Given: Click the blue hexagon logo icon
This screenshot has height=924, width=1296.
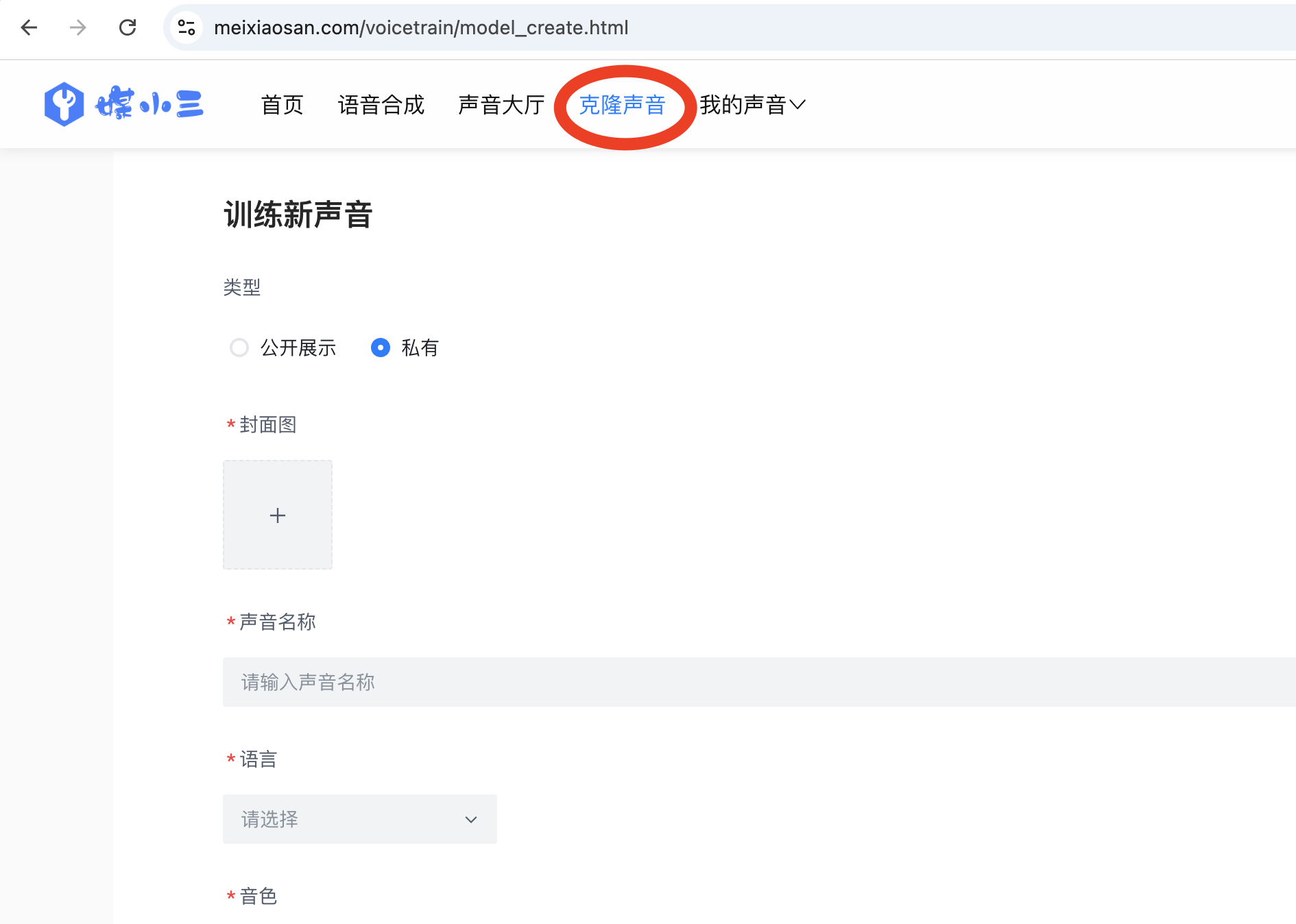Looking at the screenshot, I should point(64,104).
